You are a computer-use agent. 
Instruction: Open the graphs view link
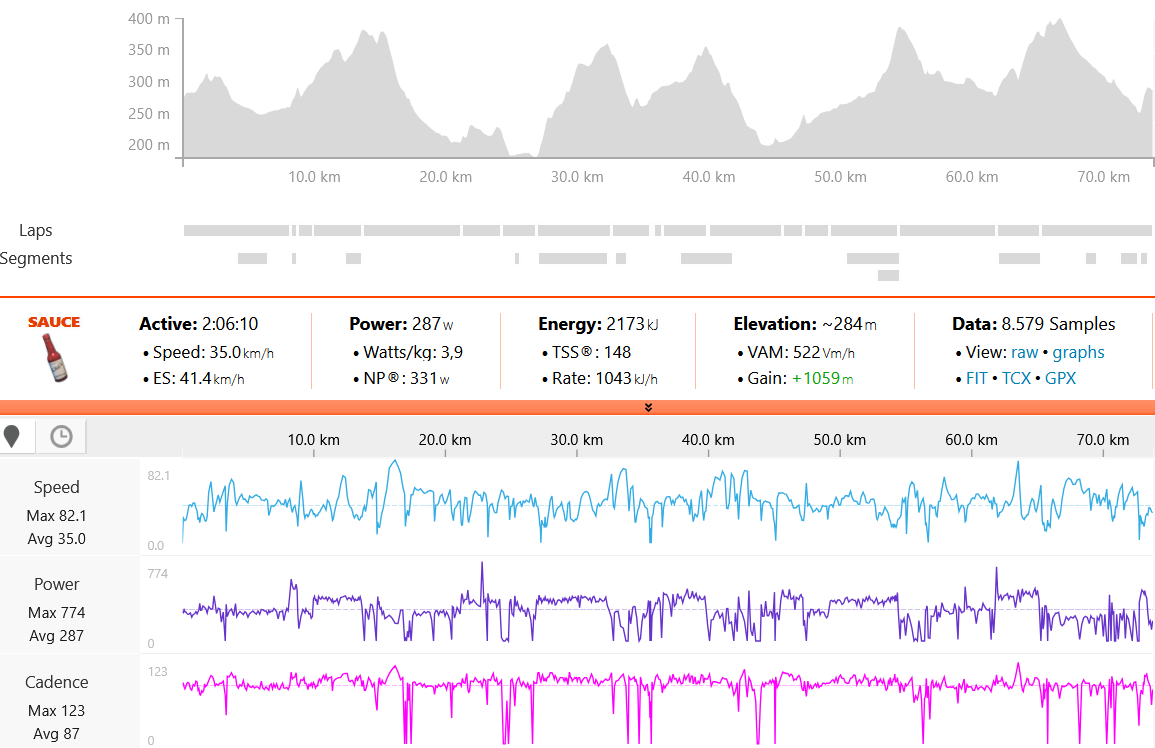pos(1078,352)
